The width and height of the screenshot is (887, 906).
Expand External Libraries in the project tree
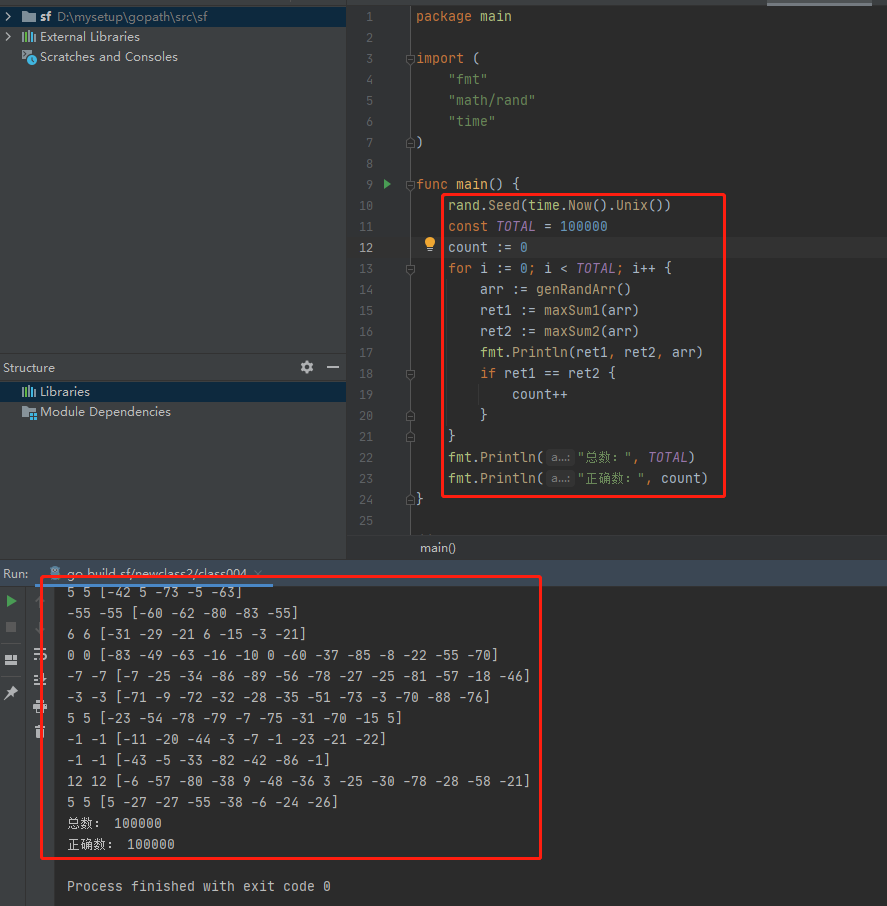coord(8,36)
